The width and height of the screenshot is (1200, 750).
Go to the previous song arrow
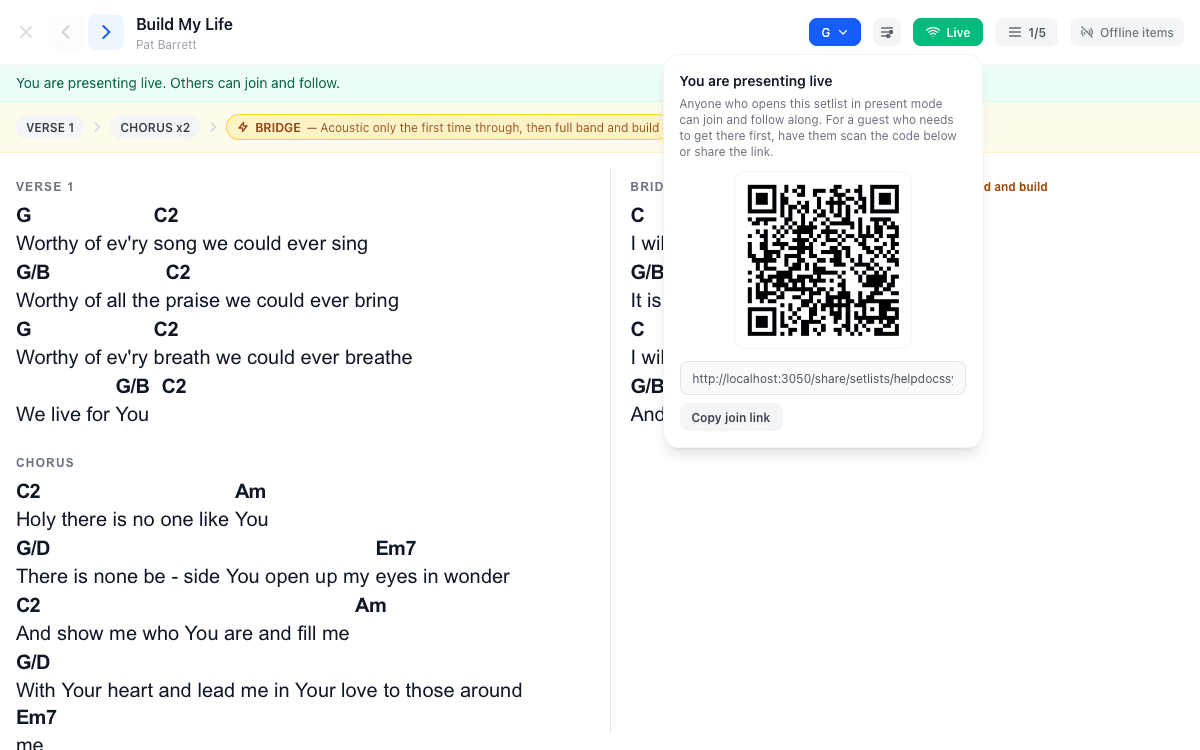pyautogui.click(x=66, y=32)
